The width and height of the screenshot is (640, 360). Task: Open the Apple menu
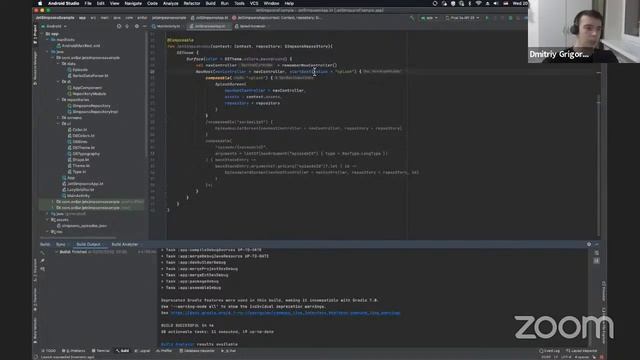coord(40,3)
